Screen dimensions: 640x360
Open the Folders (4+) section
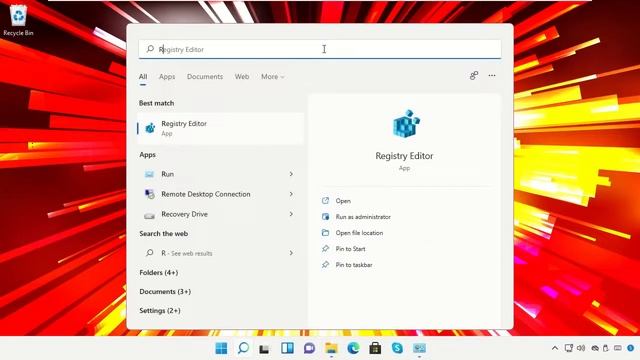[159, 272]
